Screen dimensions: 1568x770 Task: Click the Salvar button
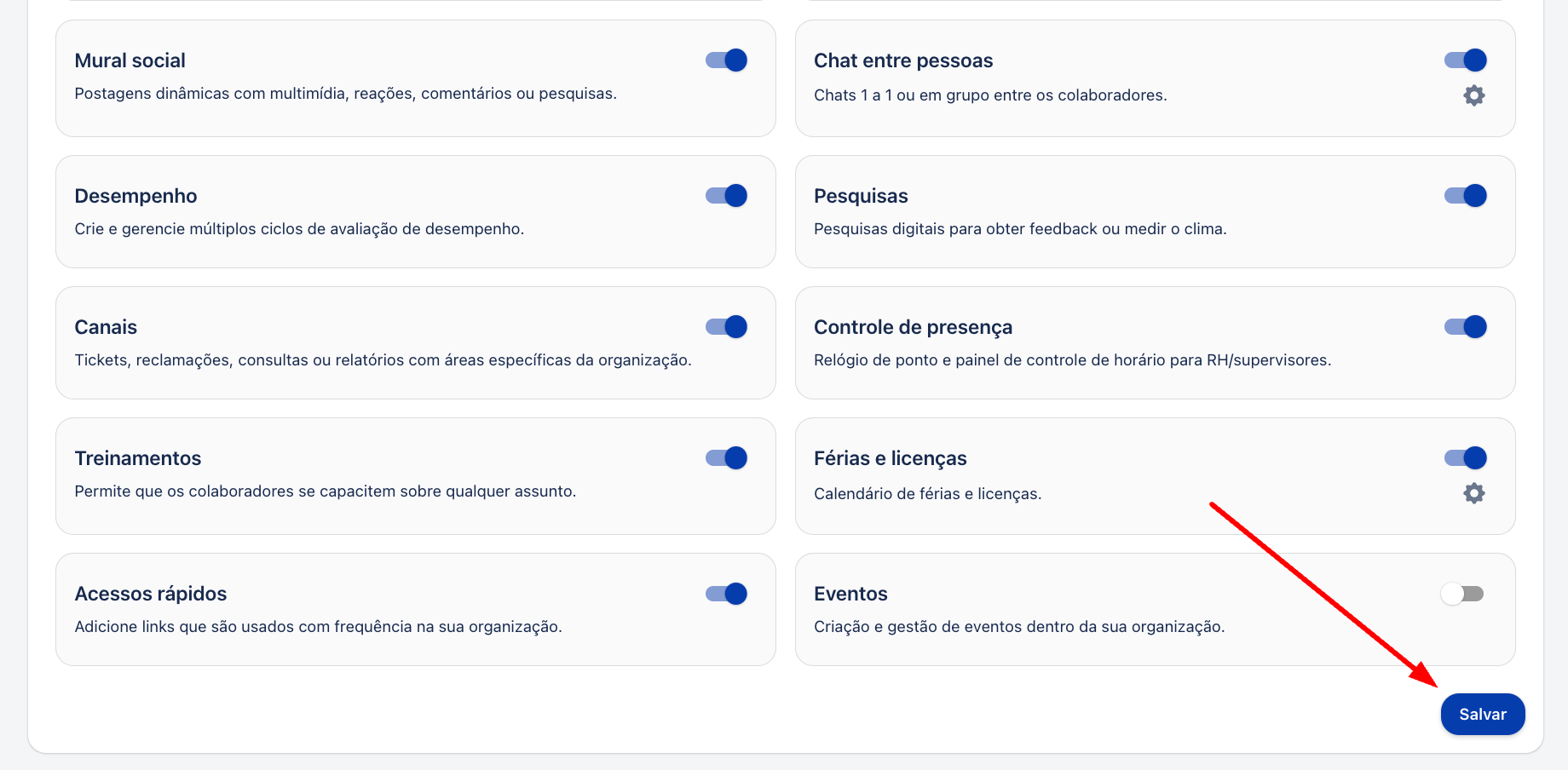1483,714
